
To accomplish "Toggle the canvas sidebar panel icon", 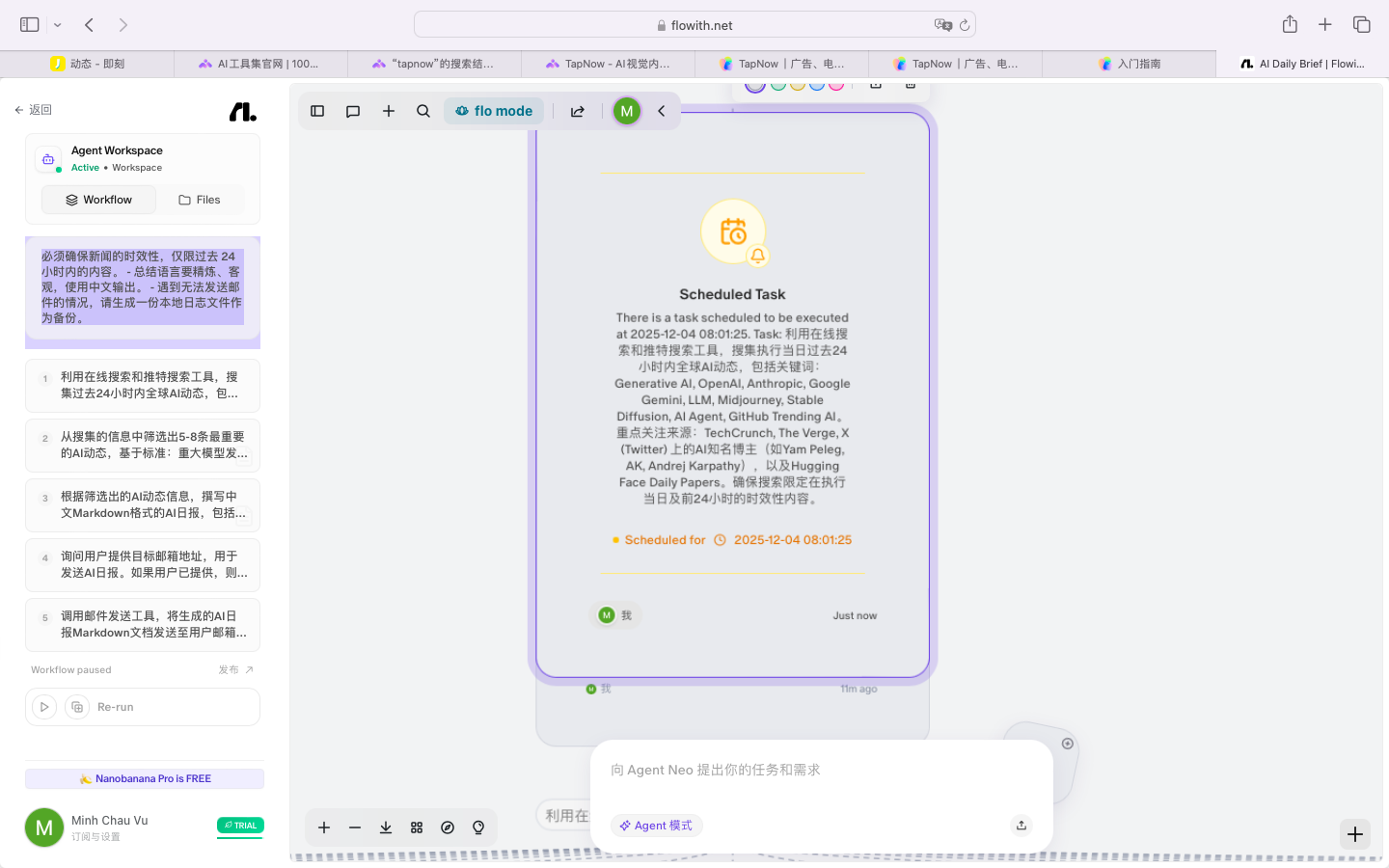I will click(317, 111).
